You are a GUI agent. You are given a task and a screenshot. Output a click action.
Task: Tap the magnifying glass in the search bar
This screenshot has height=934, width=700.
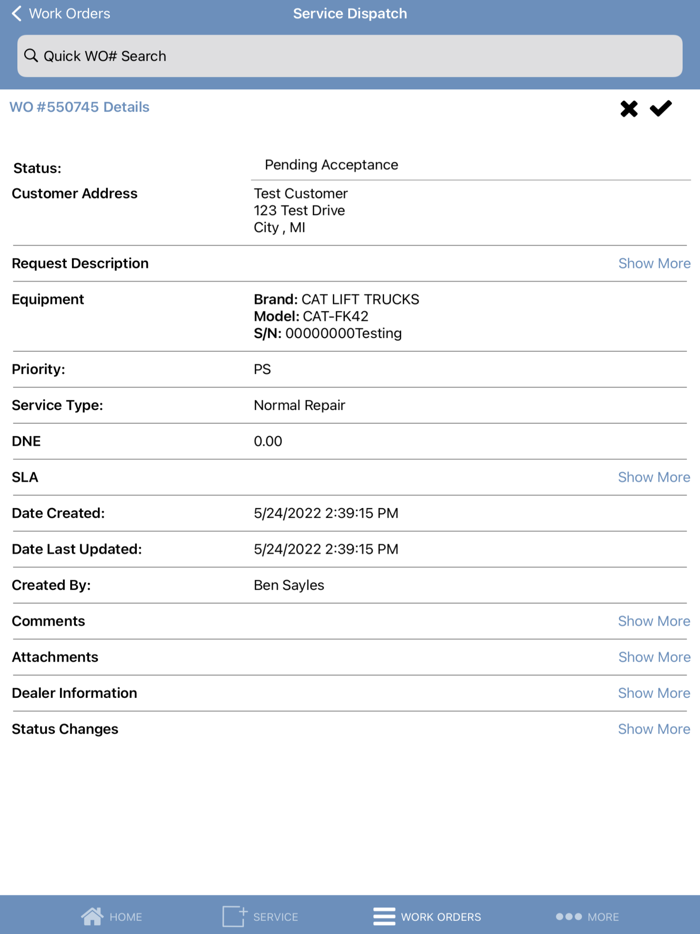click(x=32, y=56)
